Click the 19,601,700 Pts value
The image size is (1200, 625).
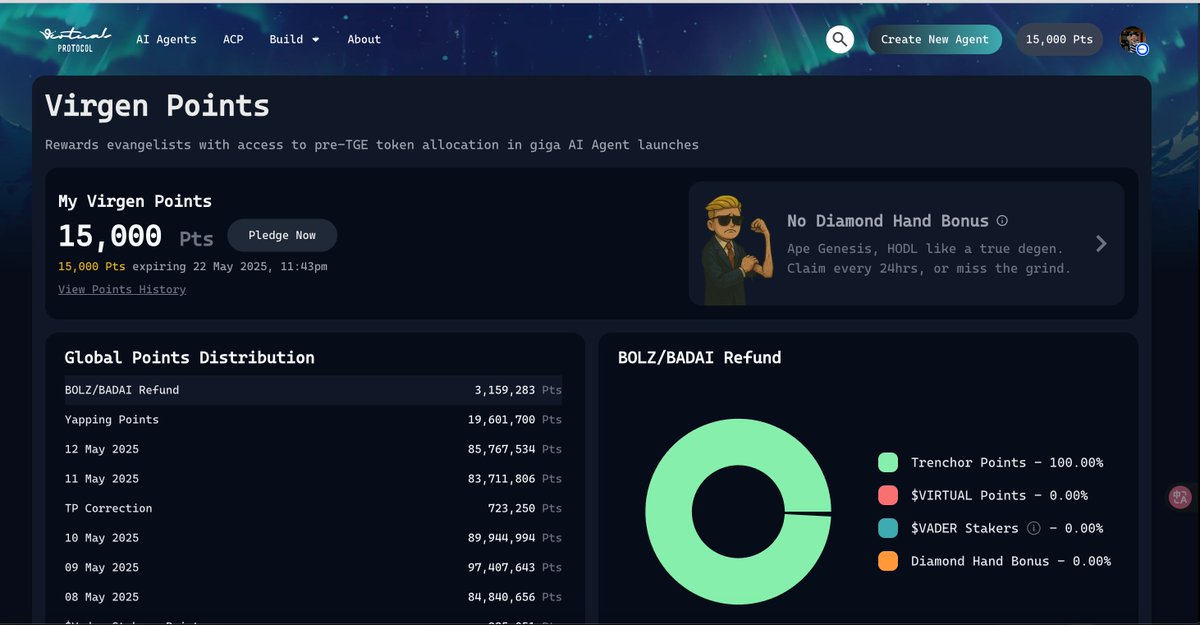(x=515, y=420)
